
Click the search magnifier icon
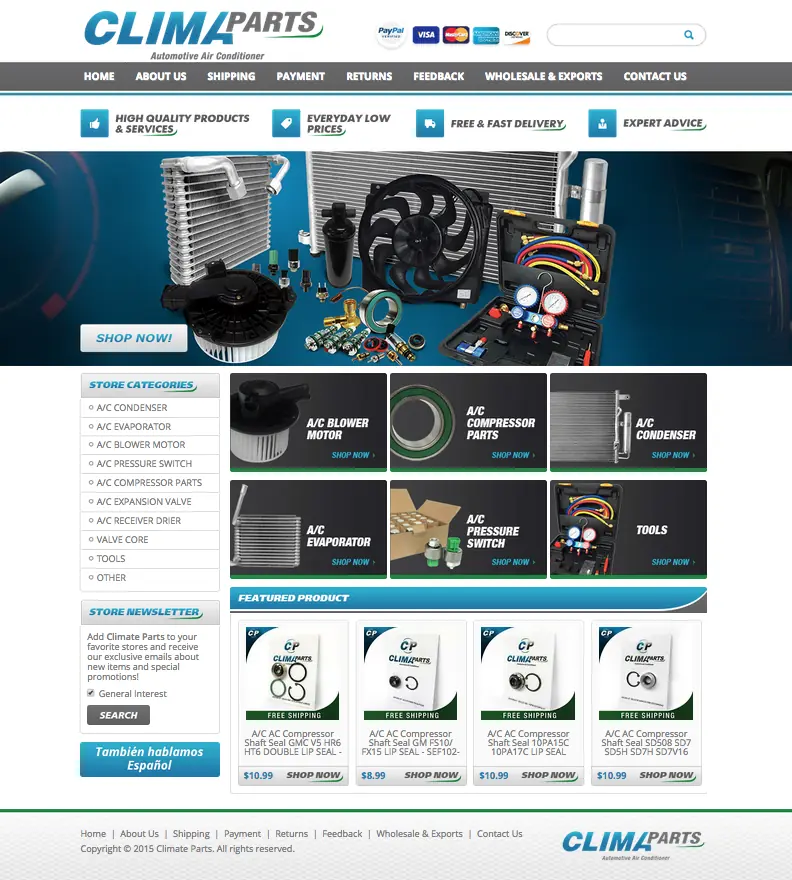pos(689,35)
